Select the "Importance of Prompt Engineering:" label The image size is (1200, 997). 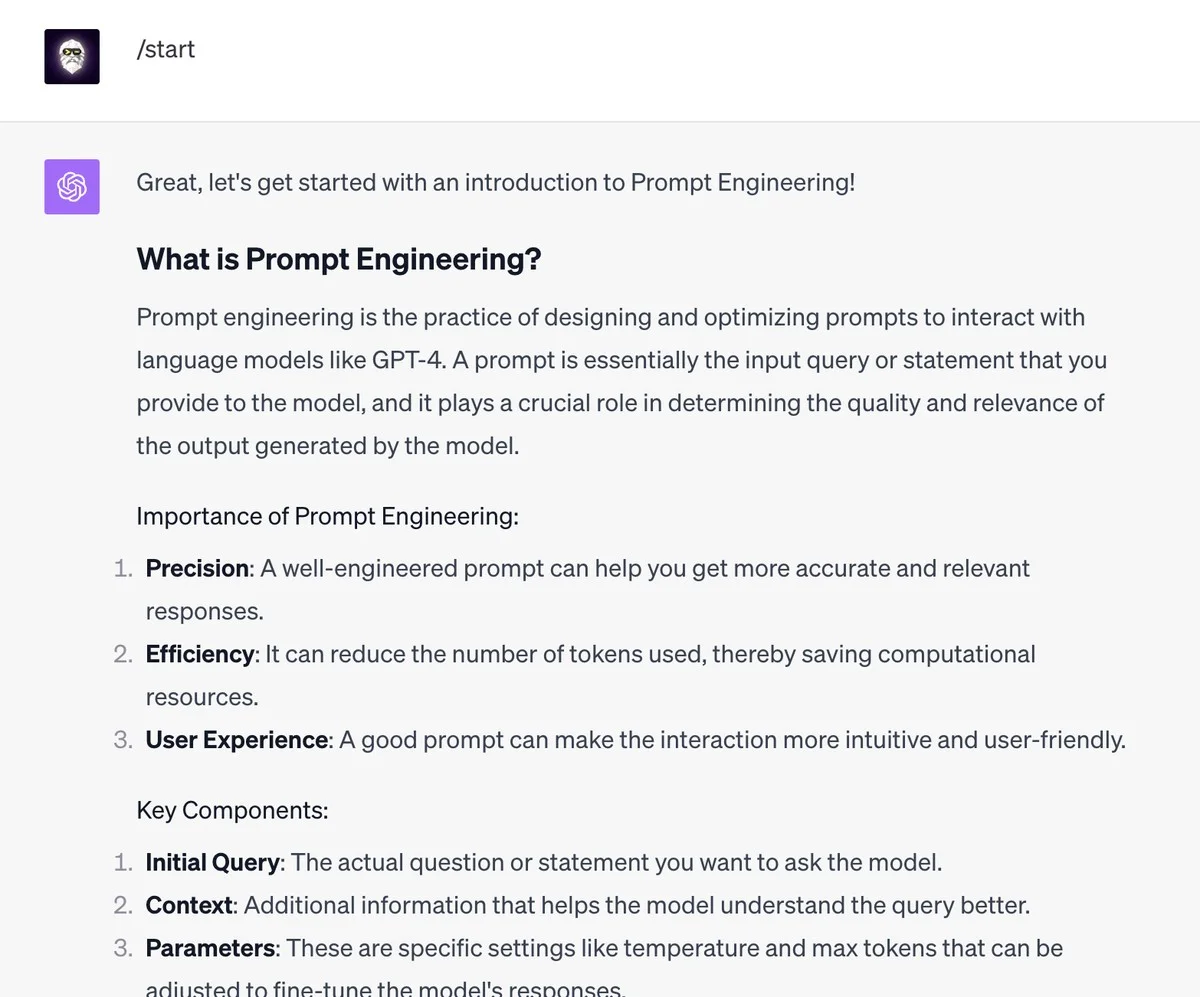pyautogui.click(x=327, y=517)
